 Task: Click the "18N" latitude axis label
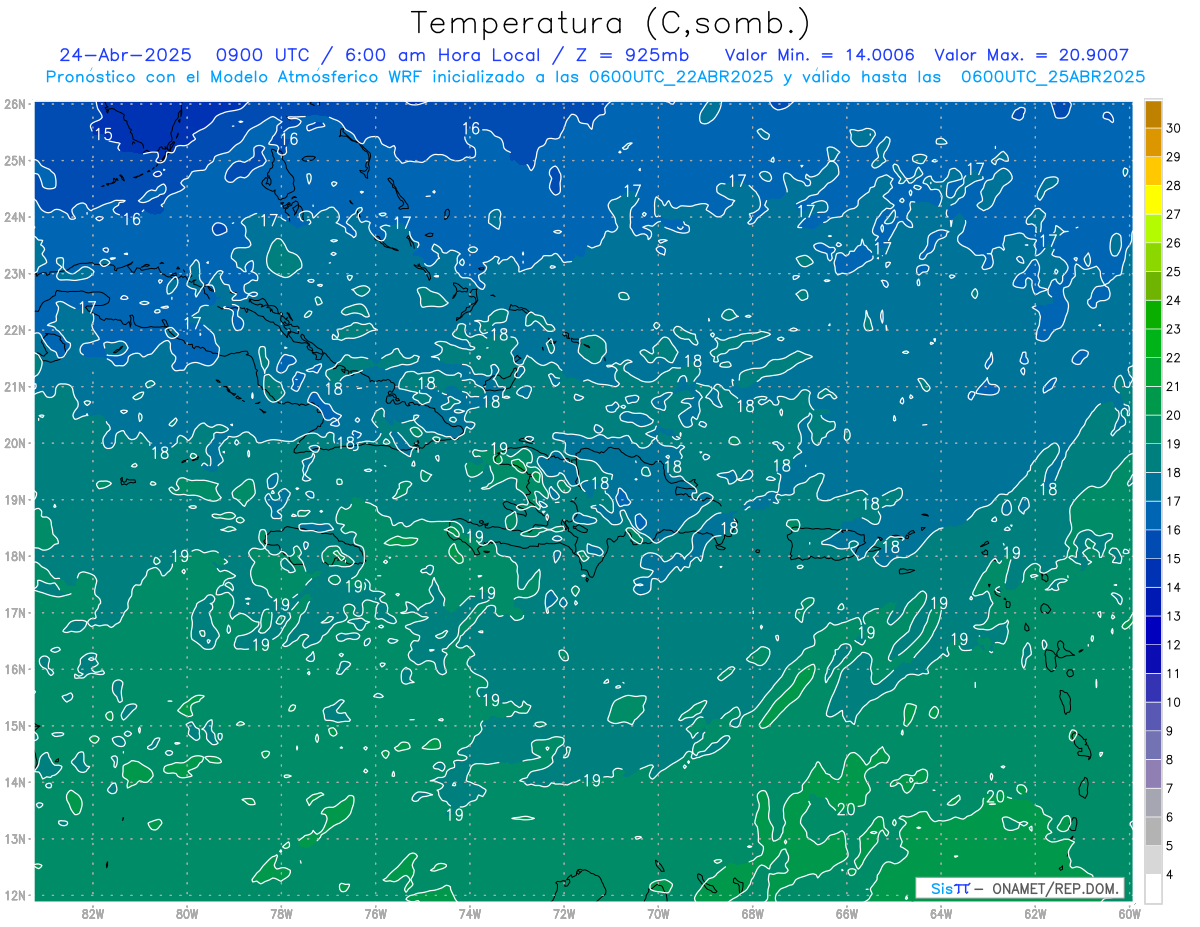tap(14, 556)
